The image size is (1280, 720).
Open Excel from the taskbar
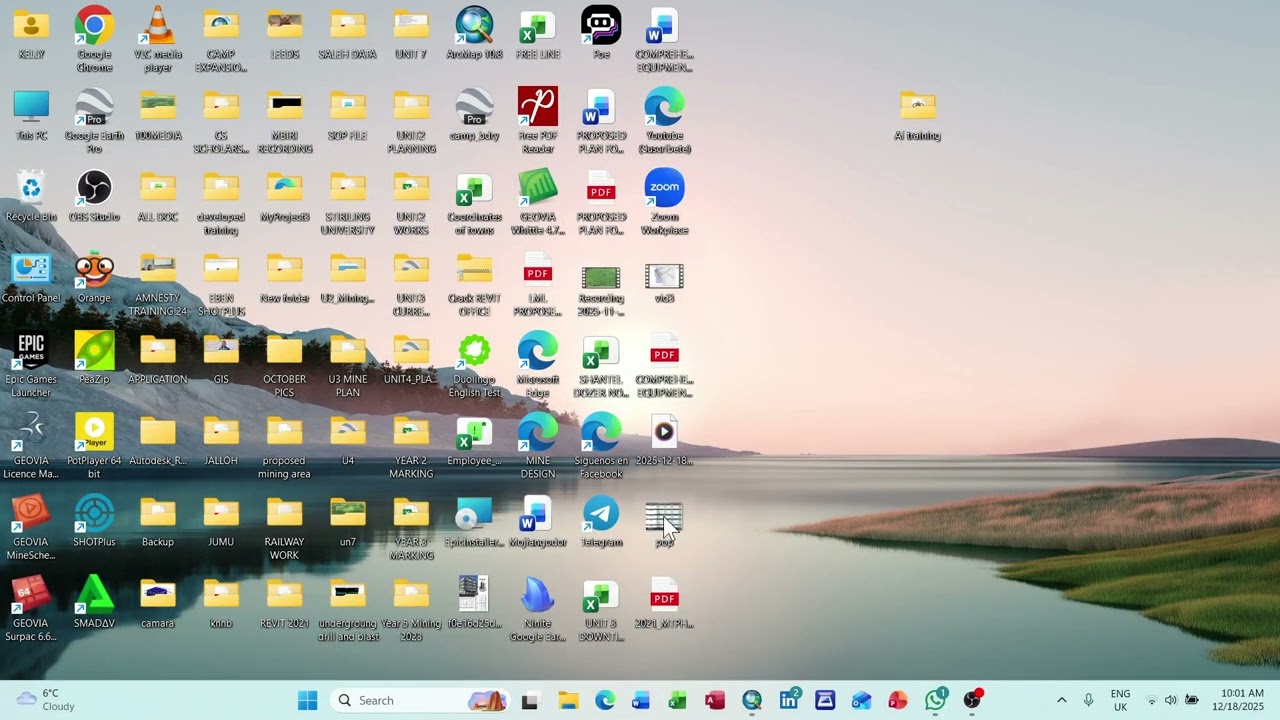tap(678, 700)
